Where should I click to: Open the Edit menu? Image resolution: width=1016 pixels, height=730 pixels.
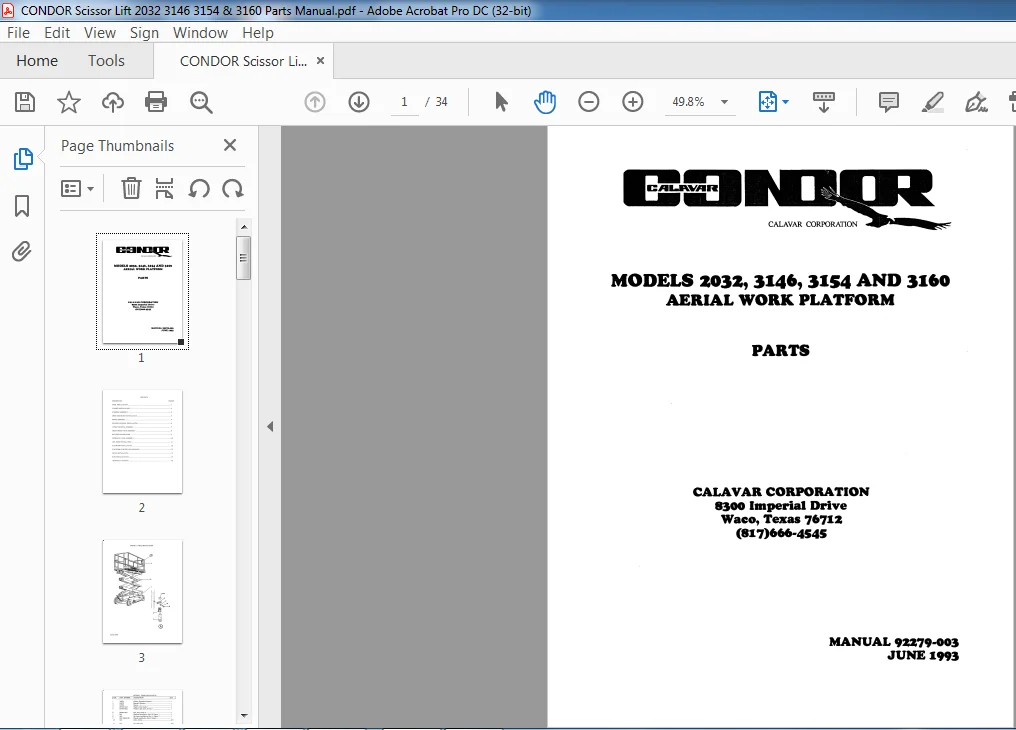[57, 32]
